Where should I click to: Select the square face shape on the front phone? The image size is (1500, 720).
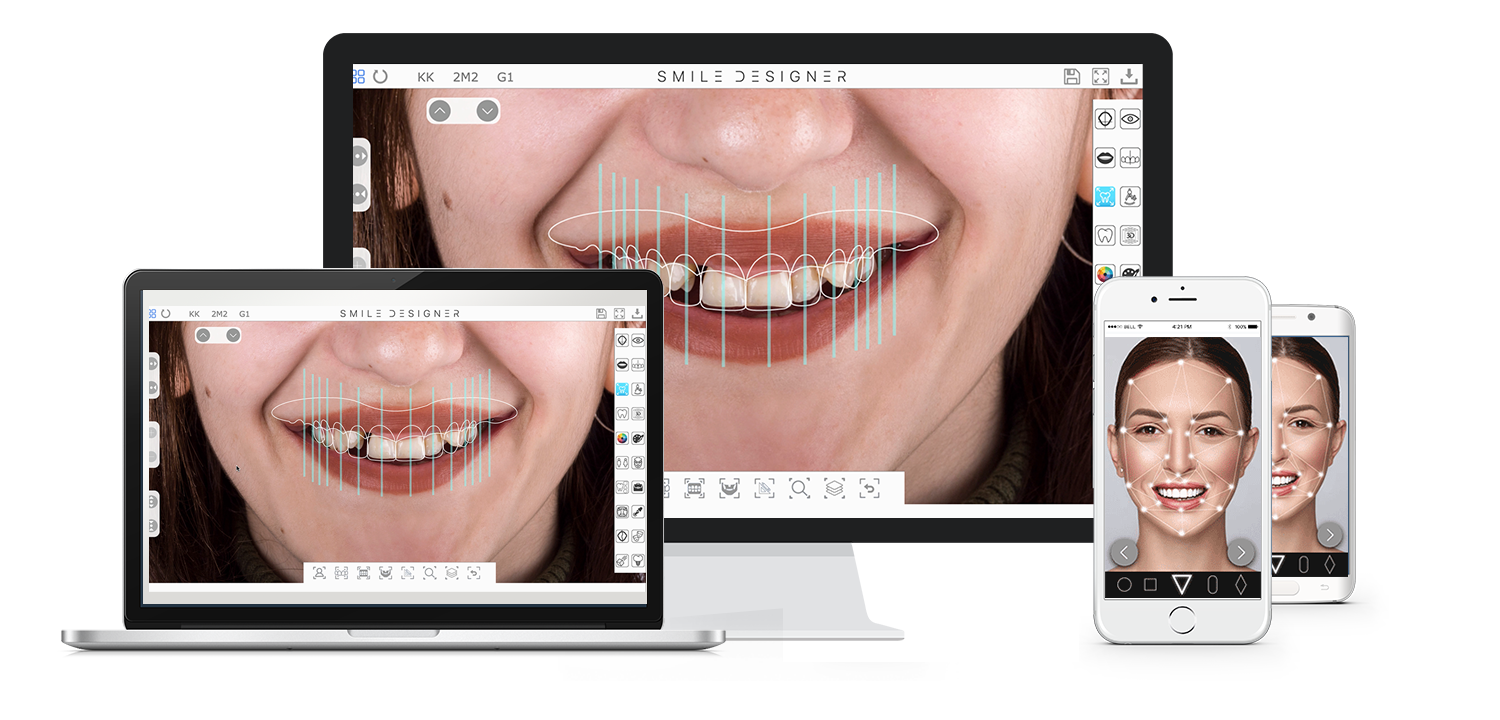pos(1150,585)
